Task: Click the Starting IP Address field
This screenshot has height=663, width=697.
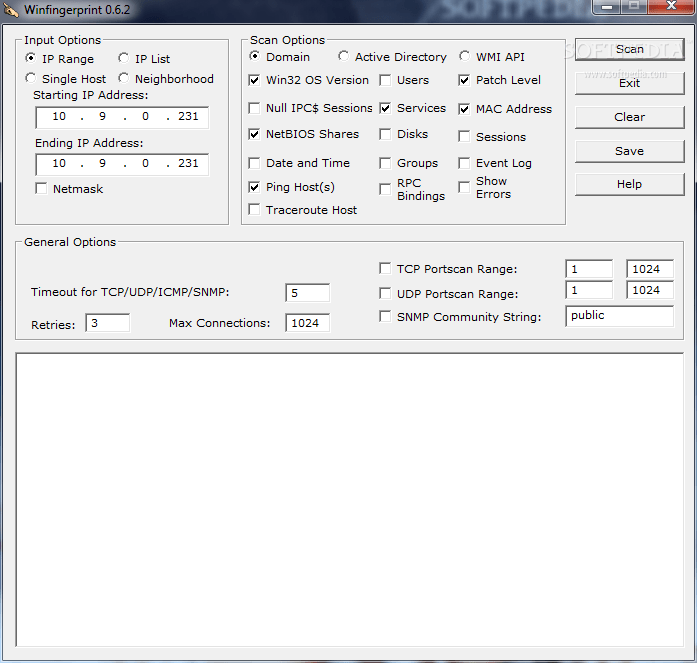Action: pyautogui.click(x=122, y=117)
